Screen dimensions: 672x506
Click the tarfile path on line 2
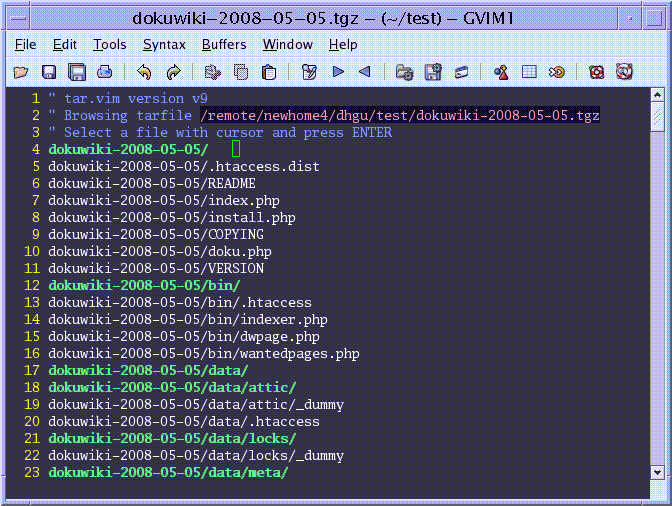point(400,115)
